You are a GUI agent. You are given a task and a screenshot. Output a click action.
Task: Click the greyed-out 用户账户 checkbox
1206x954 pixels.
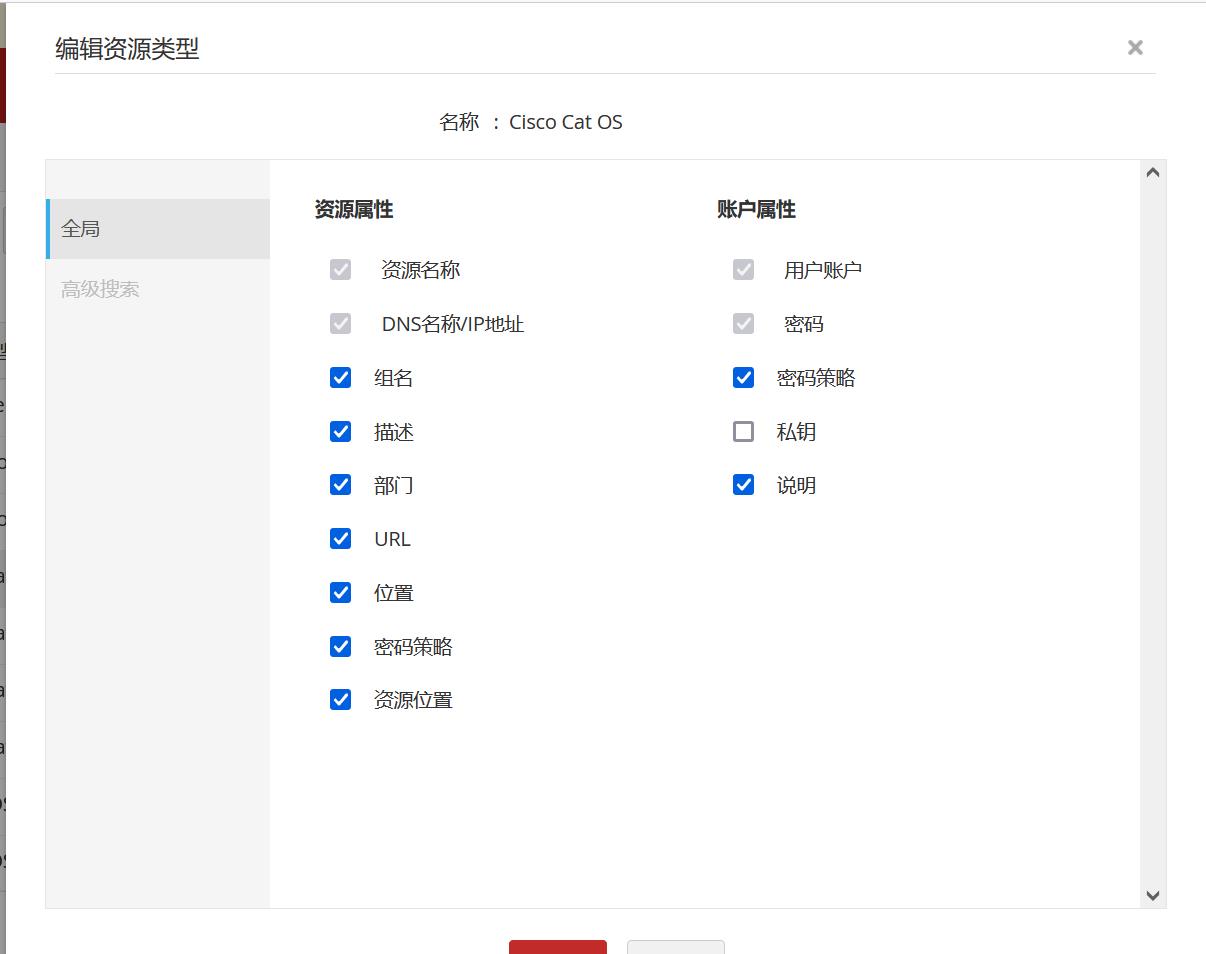tap(743, 270)
